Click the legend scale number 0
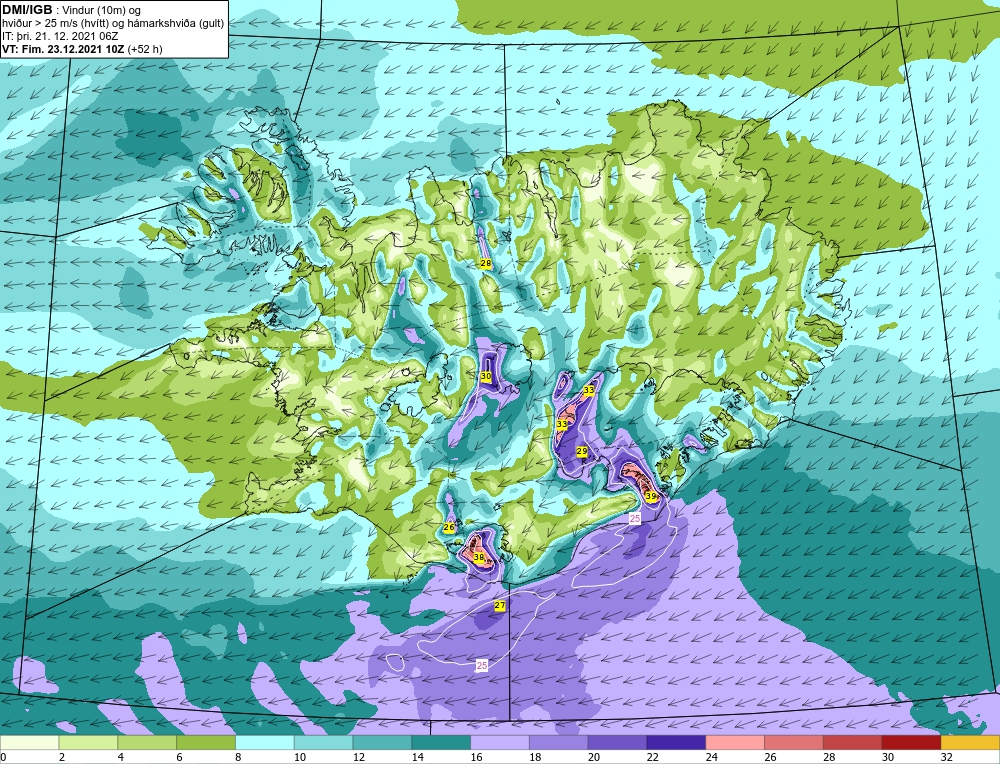The image size is (1000, 764). 4,757
